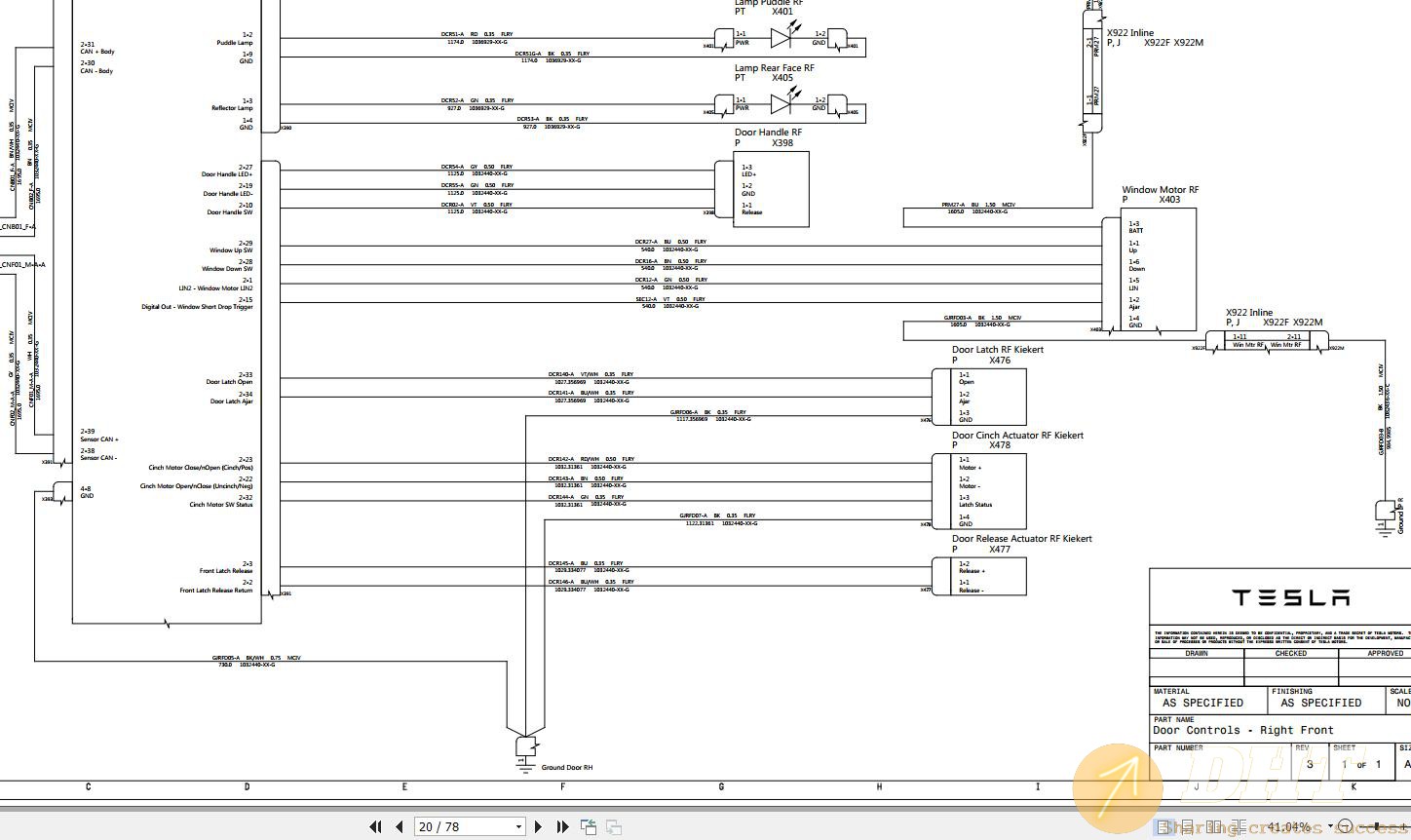The height and width of the screenshot is (840, 1411).
Task: Click connector code X398 under Door Handle RF
Action: pos(782,143)
